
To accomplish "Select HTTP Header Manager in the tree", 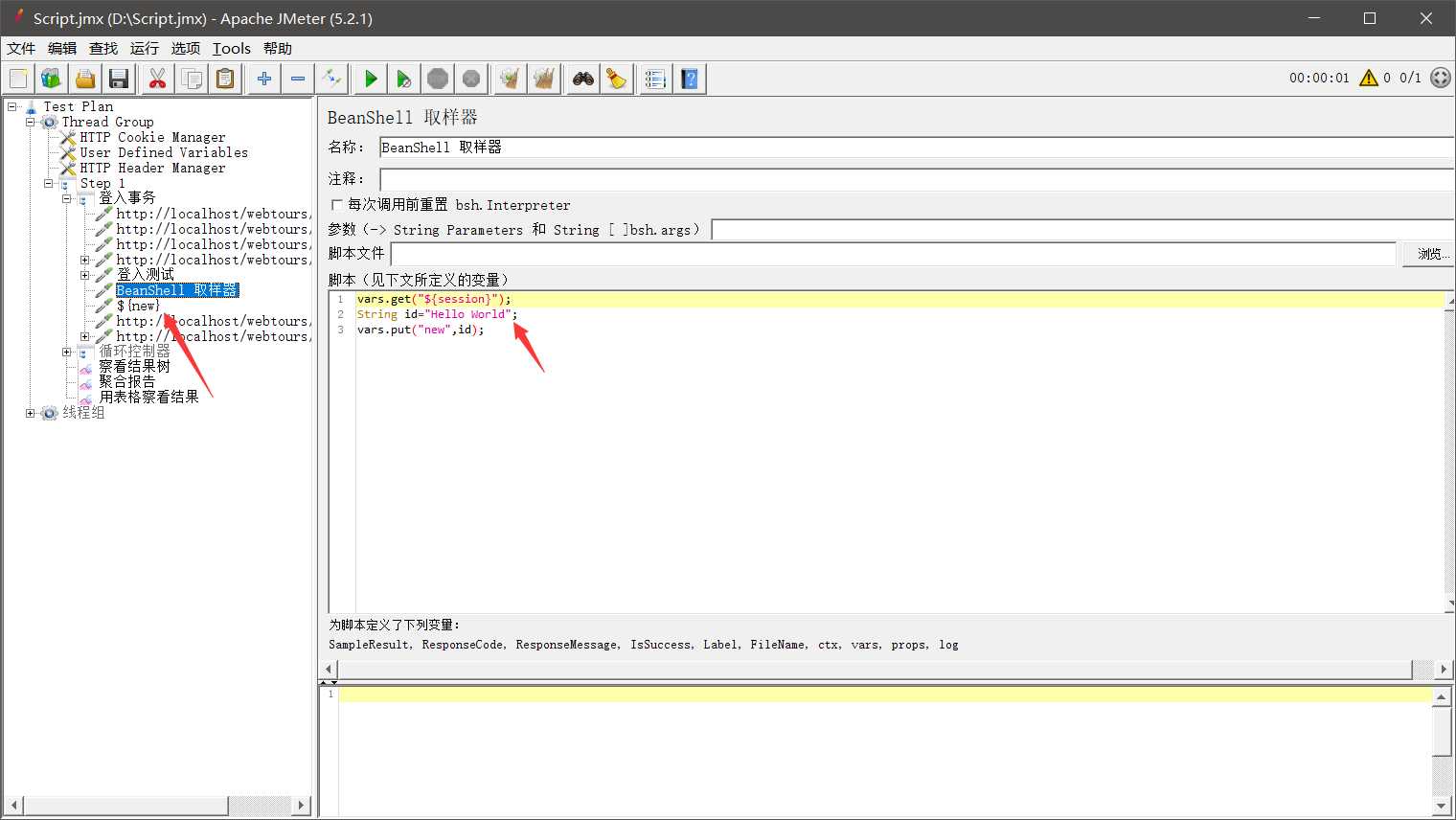I will pos(152,168).
